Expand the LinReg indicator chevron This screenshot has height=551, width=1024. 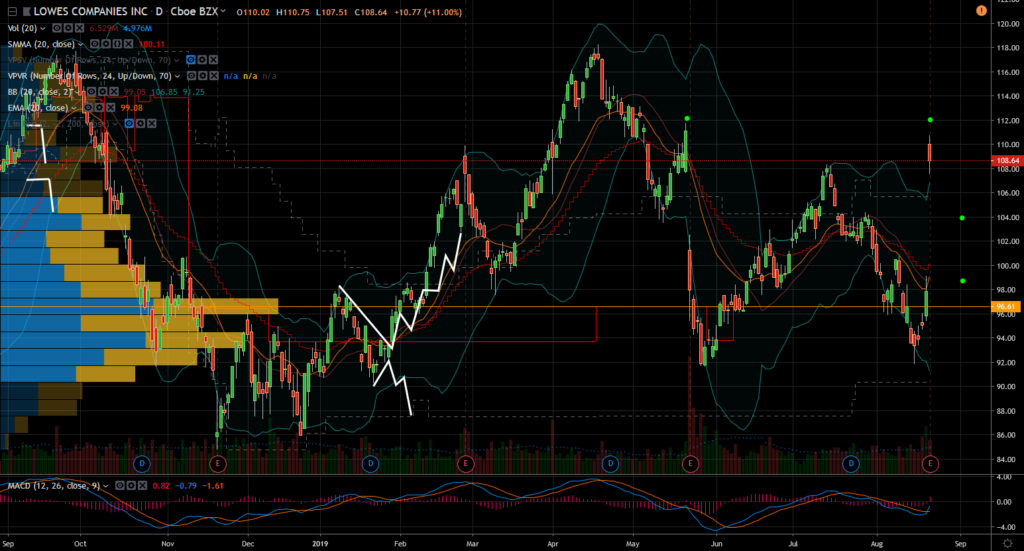tap(115, 124)
